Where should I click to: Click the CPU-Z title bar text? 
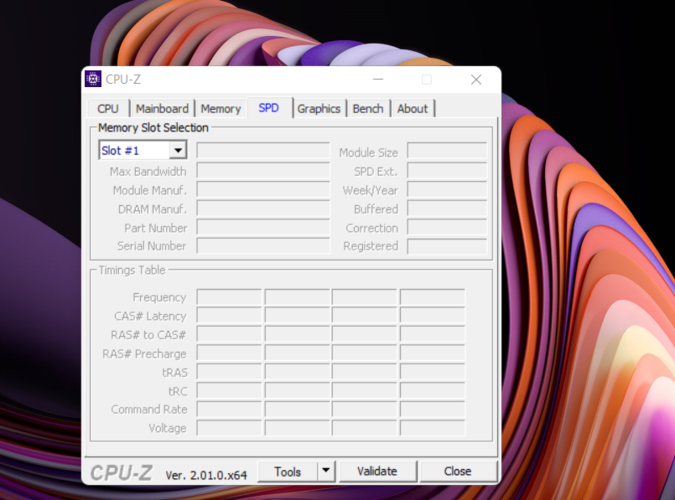pyautogui.click(x=123, y=79)
